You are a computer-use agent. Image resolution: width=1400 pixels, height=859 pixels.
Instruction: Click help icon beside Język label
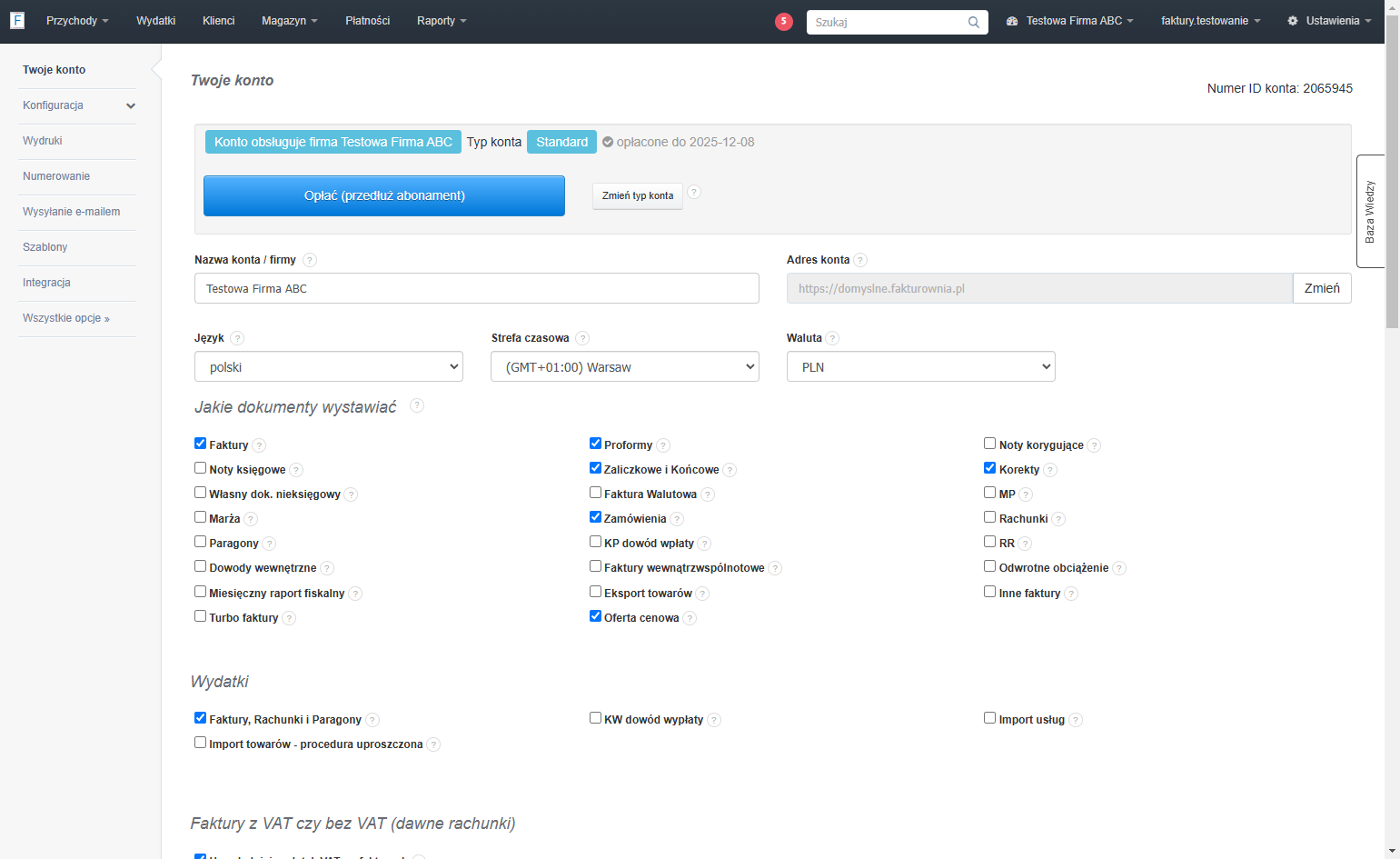[x=237, y=338]
